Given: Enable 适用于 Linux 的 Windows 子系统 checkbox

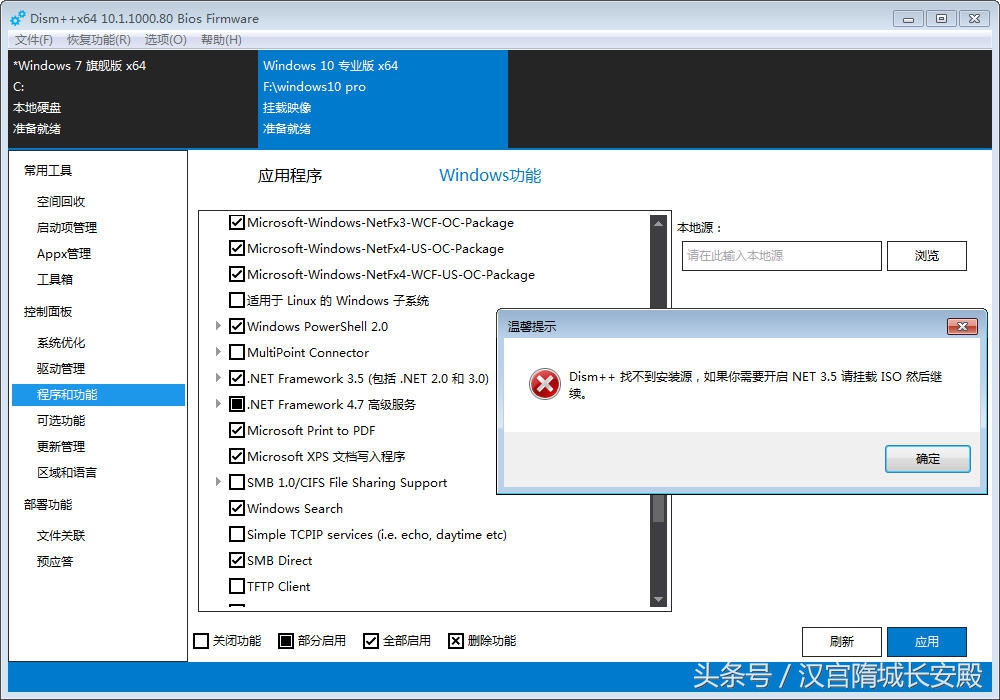Looking at the screenshot, I should tap(237, 300).
